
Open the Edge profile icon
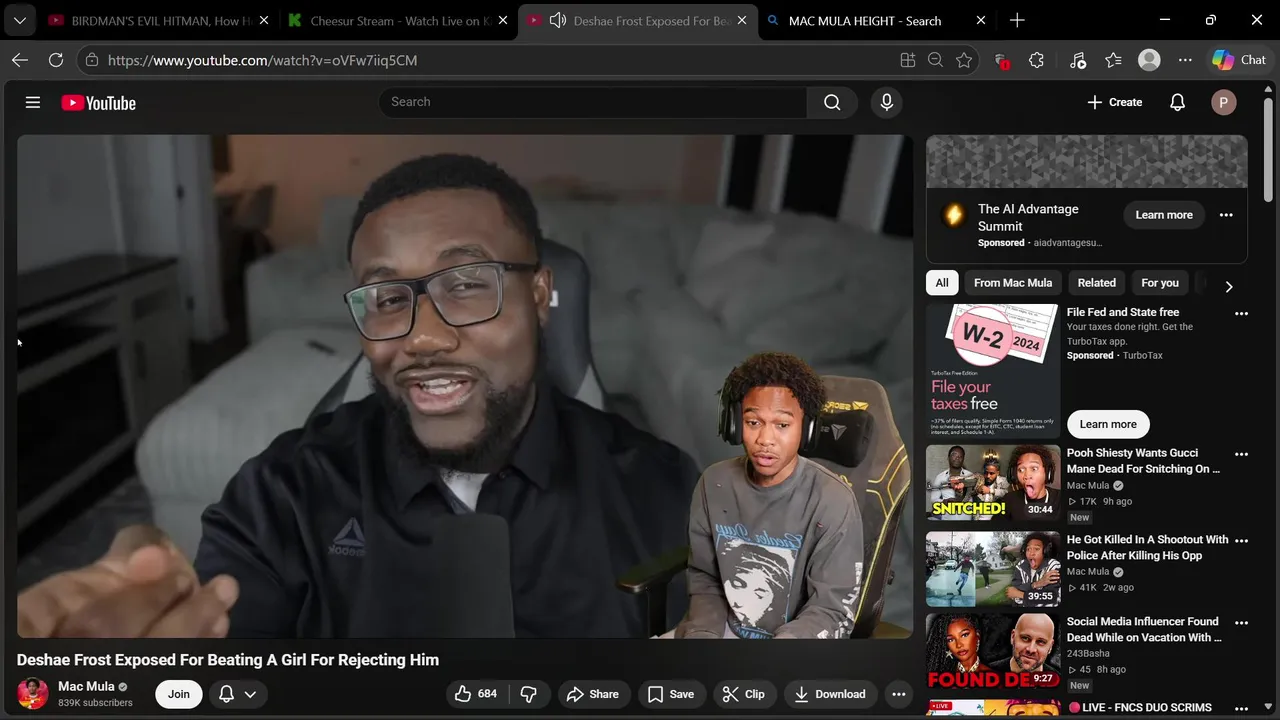[x=1150, y=60]
